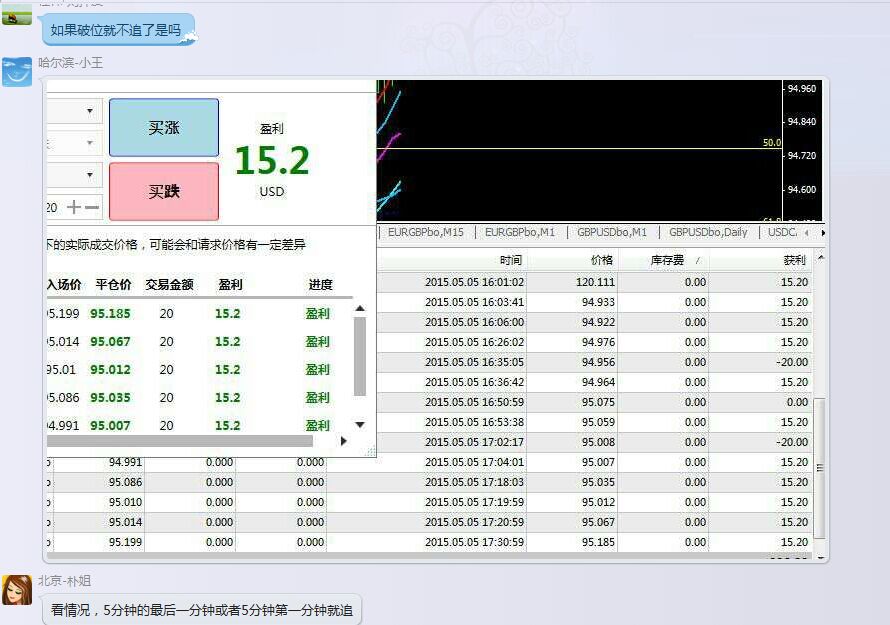Screen dimensions: 890x625
Task: Click right arrow of horizontal scrollbar
Action: pos(343,441)
